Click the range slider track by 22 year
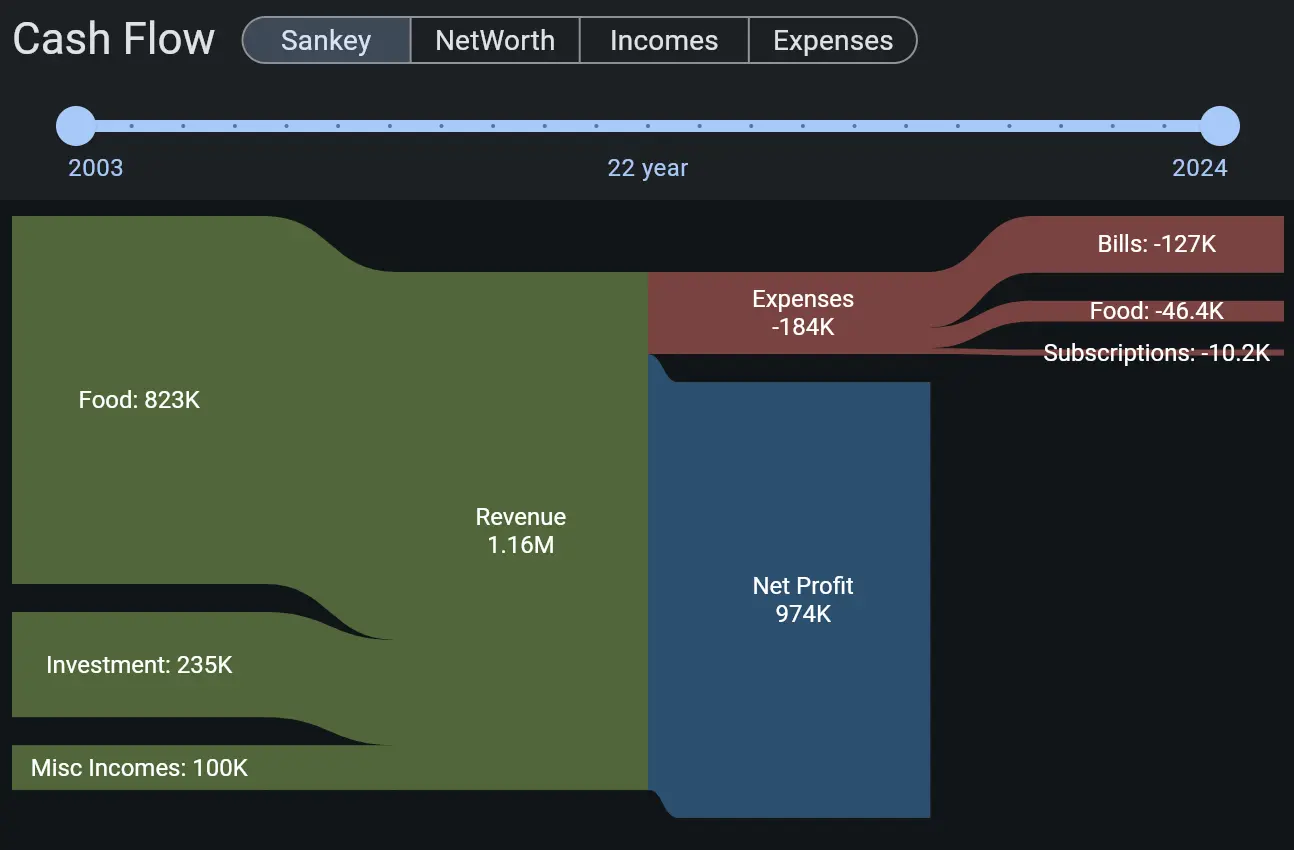The height and width of the screenshot is (850, 1294). tap(648, 126)
